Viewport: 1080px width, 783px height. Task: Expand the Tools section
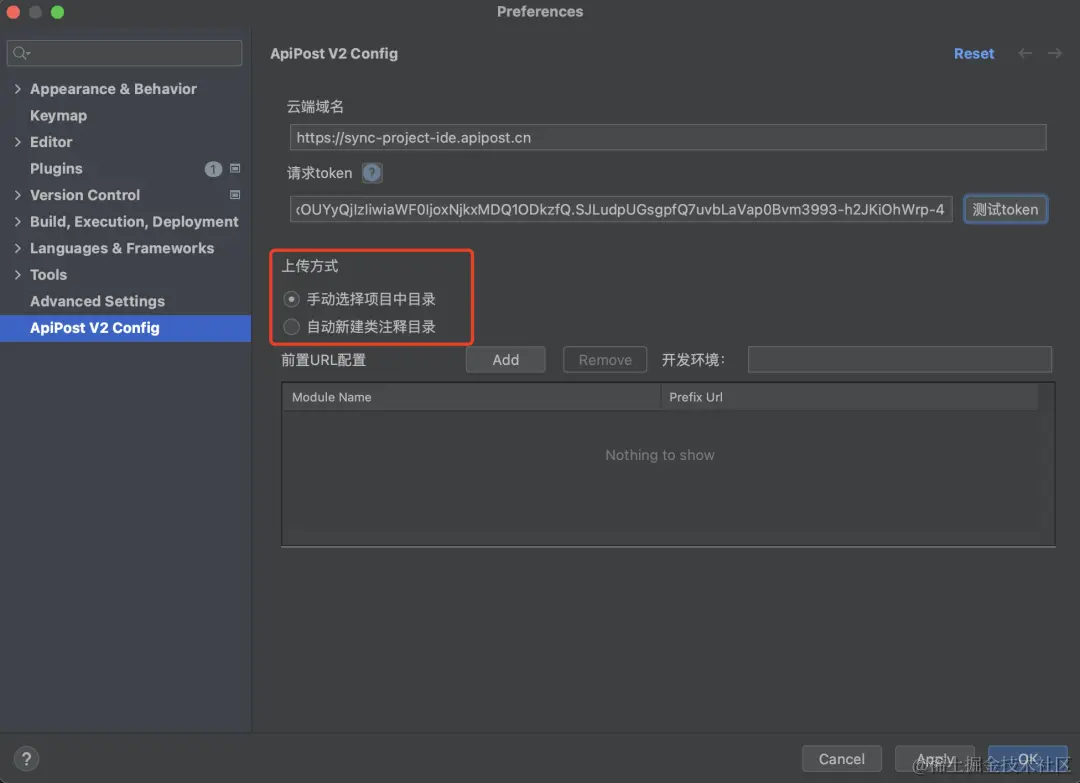tap(17, 275)
